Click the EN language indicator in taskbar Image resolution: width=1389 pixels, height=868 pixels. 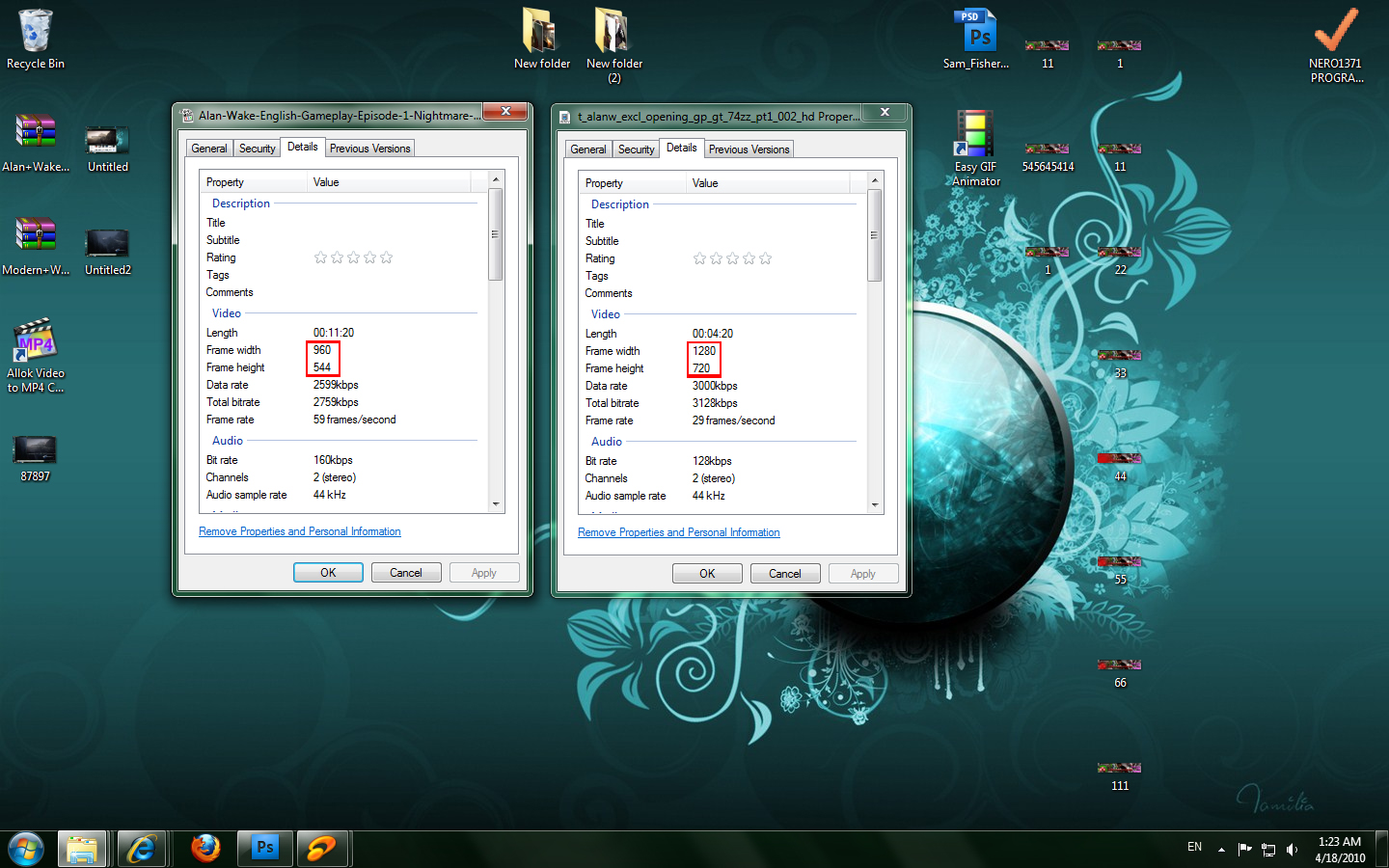point(1194,847)
